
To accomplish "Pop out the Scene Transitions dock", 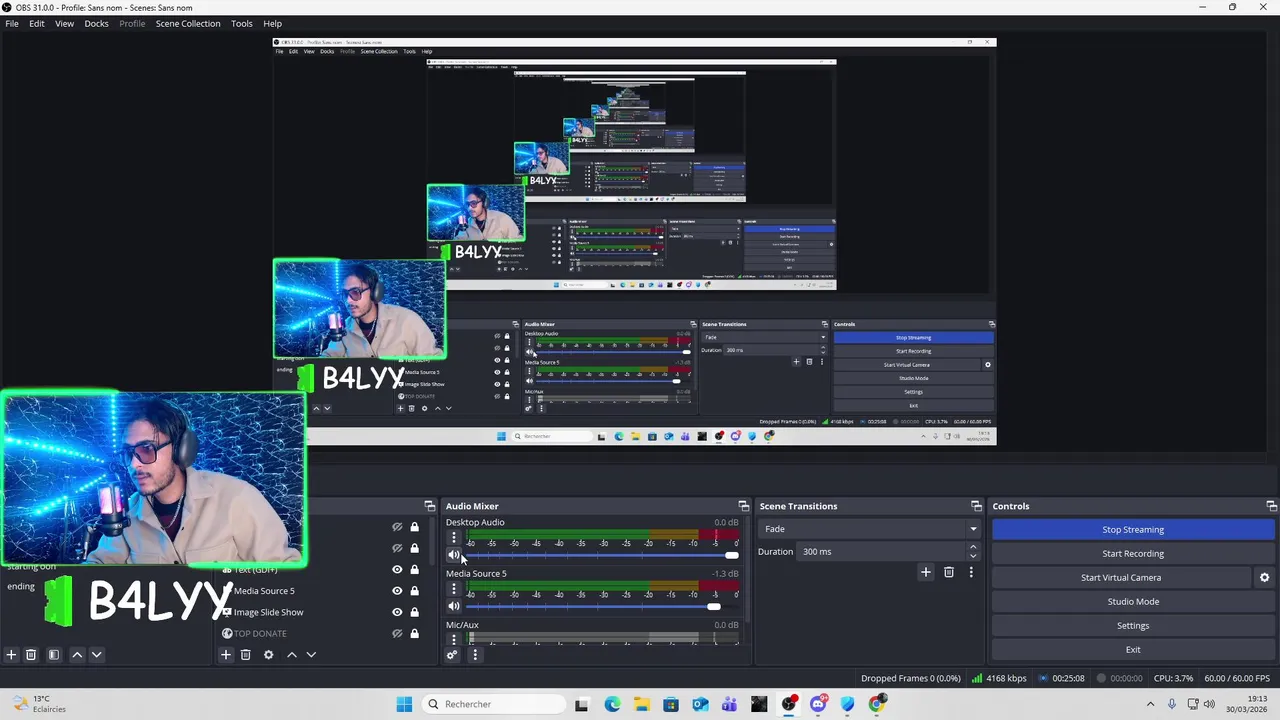I will (x=977, y=506).
